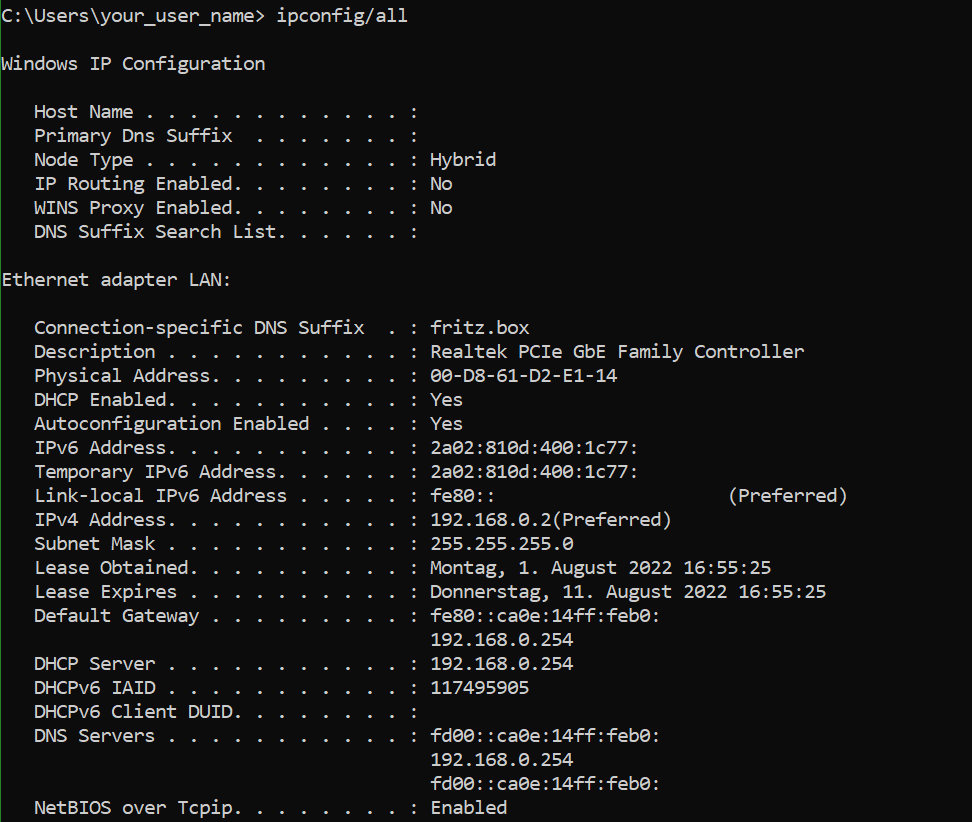
Task: Click the Hybrid node type value
Action: tap(463, 160)
